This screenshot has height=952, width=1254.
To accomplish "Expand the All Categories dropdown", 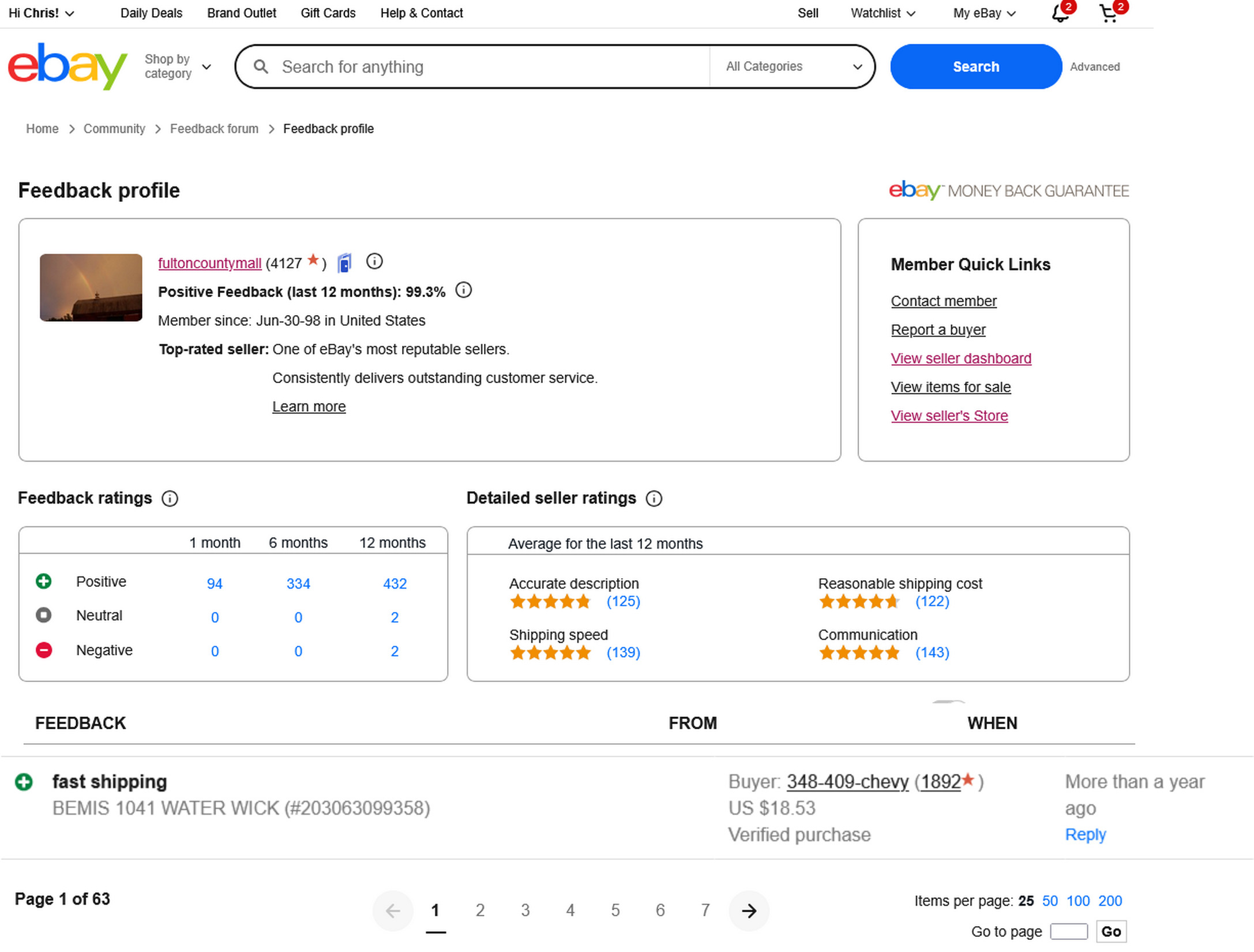I will (793, 66).
